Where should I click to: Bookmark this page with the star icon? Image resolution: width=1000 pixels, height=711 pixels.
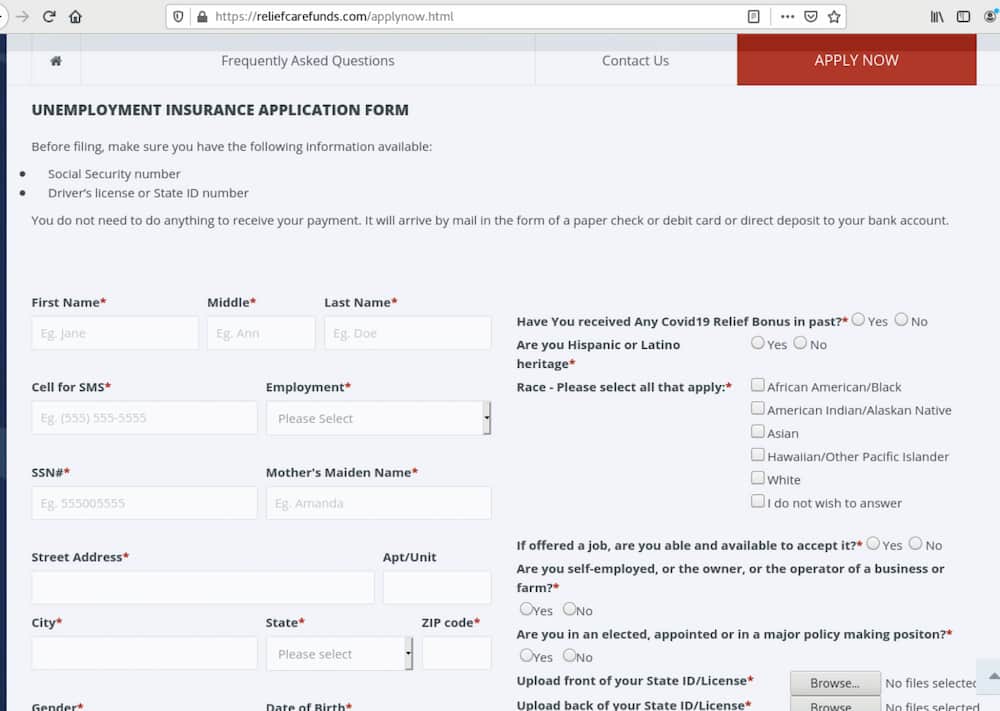pos(835,16)
